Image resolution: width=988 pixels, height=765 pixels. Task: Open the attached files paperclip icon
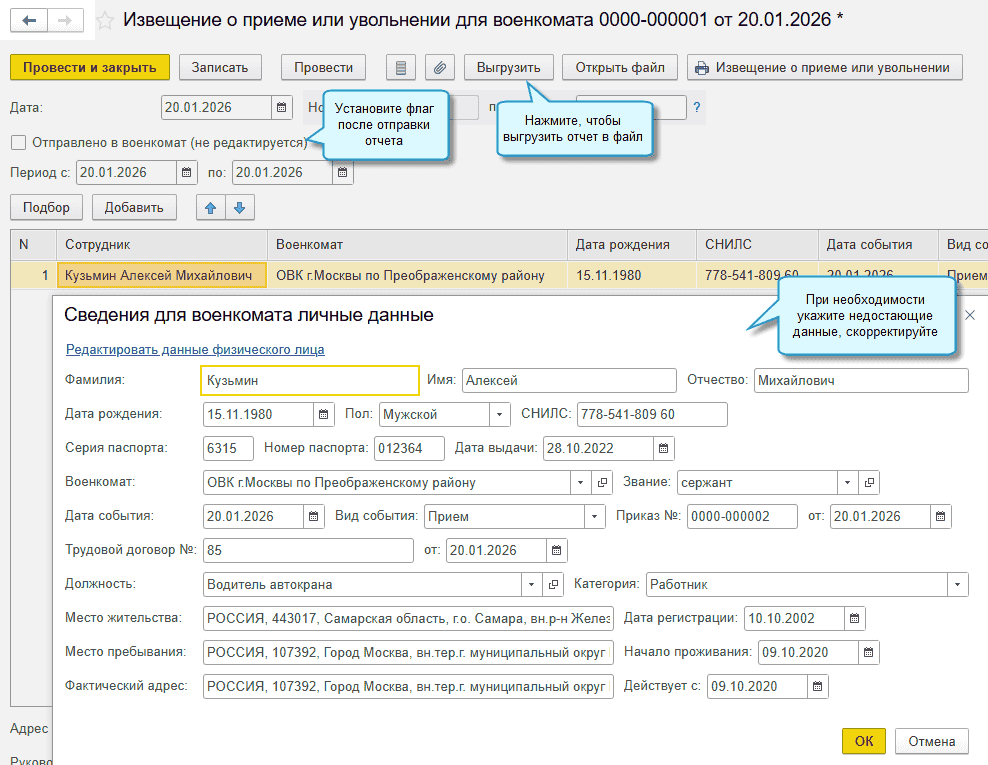pos(440,67)
